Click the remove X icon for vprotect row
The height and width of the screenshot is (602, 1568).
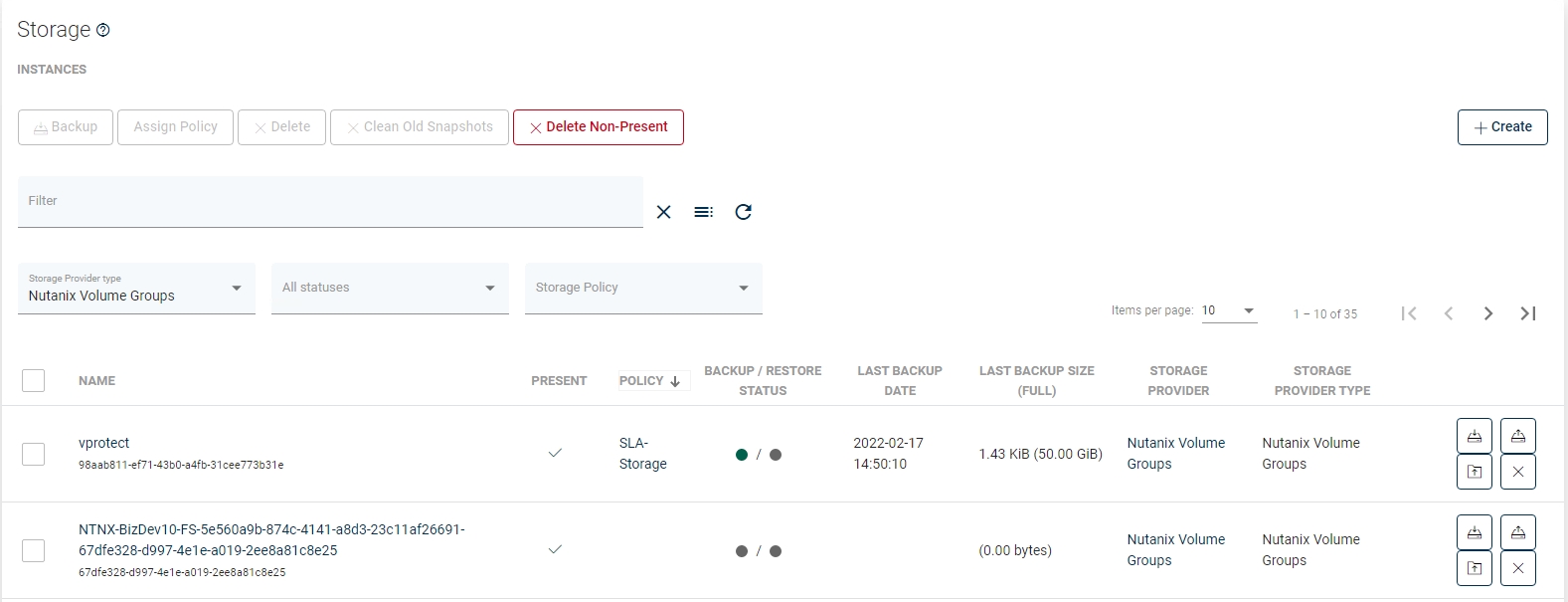(1517, 472)
